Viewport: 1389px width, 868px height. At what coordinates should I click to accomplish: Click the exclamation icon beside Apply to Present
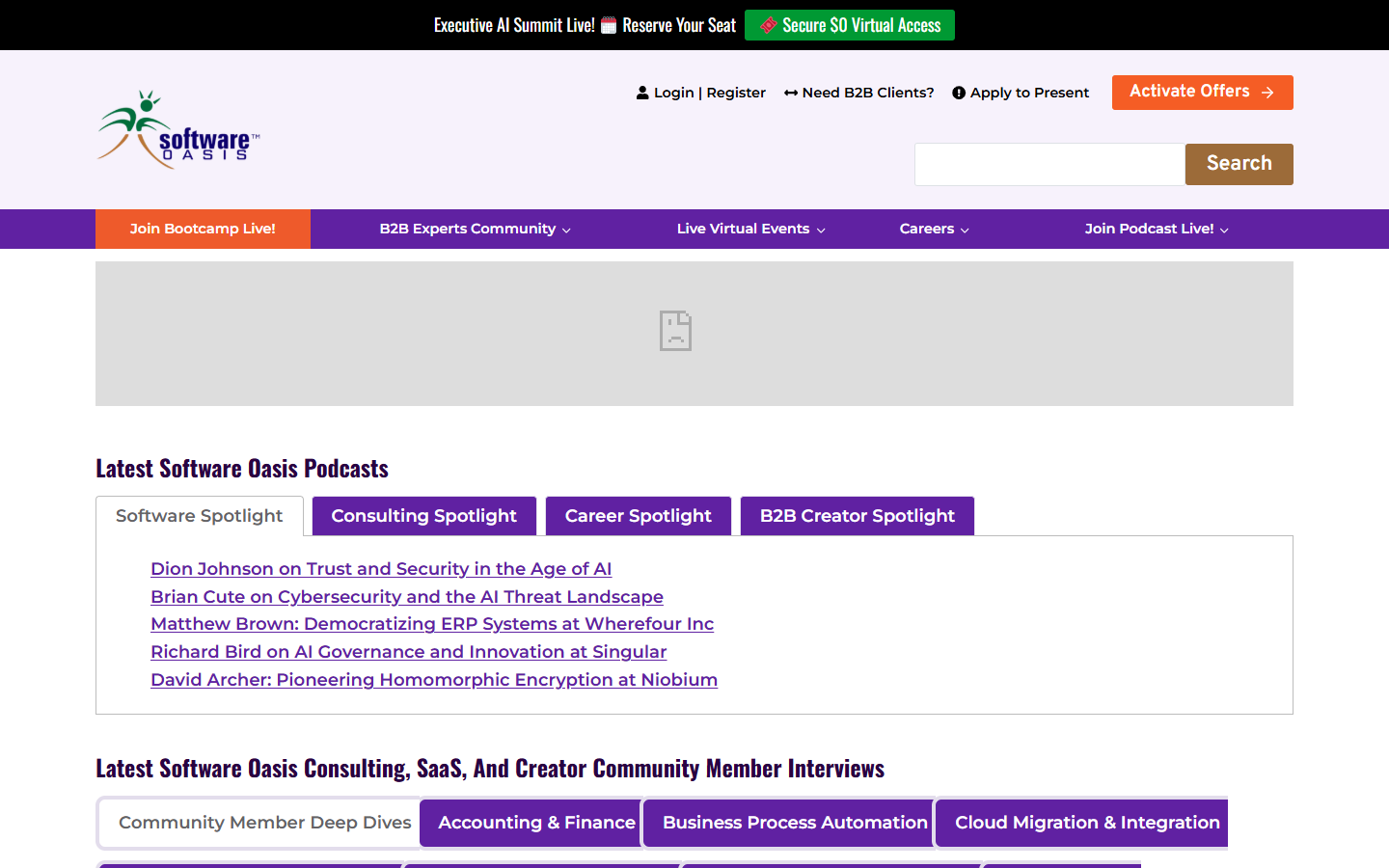pos(959,93)
